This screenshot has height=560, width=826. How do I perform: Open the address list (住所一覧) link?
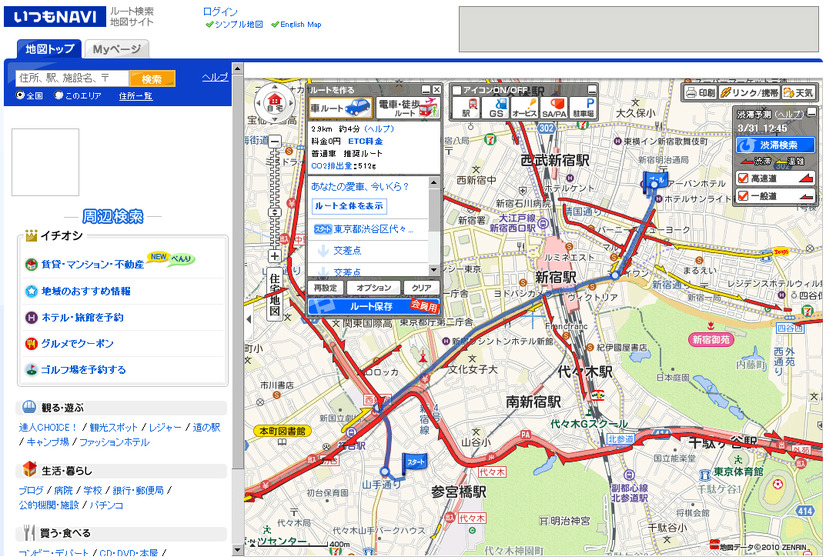[135, 96]
